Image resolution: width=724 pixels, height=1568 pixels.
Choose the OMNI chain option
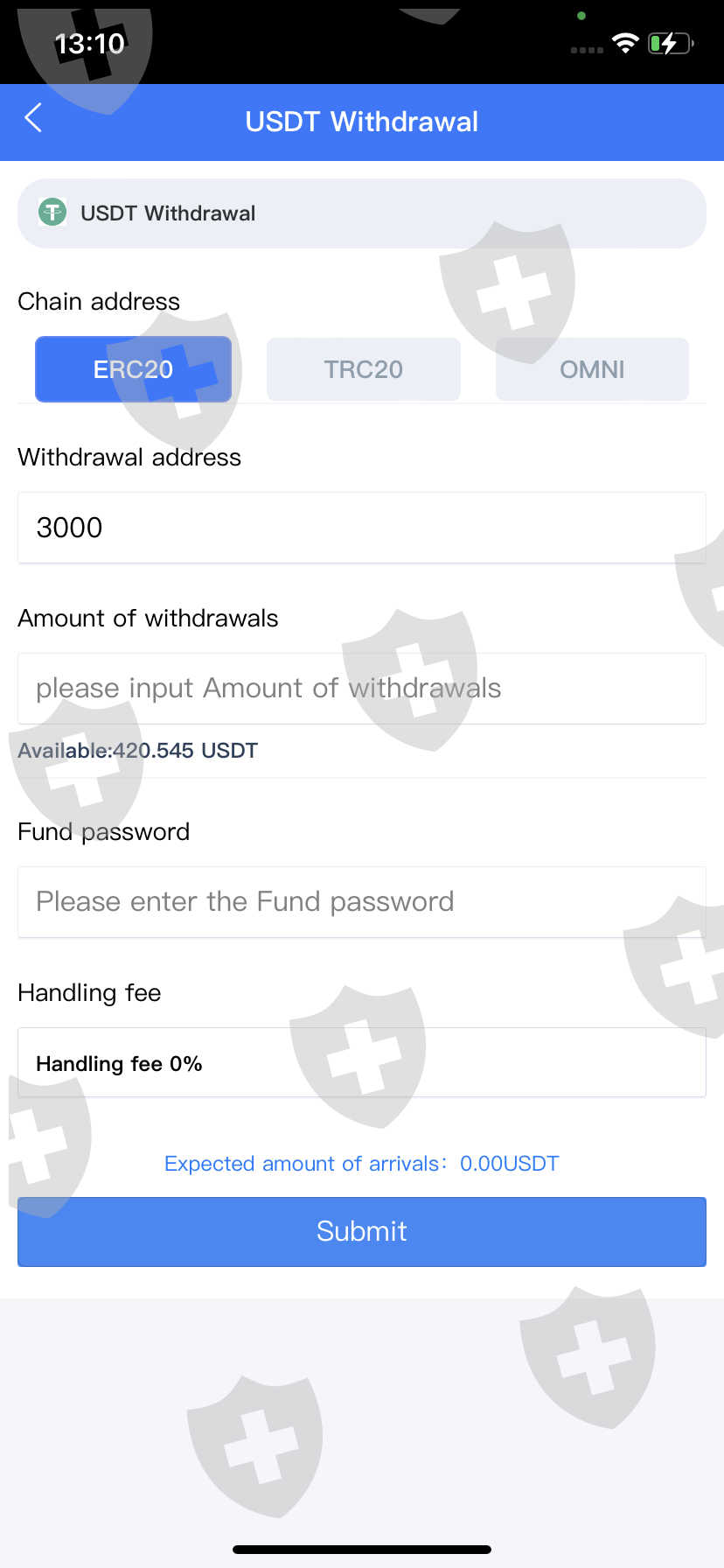coord(592,369)
